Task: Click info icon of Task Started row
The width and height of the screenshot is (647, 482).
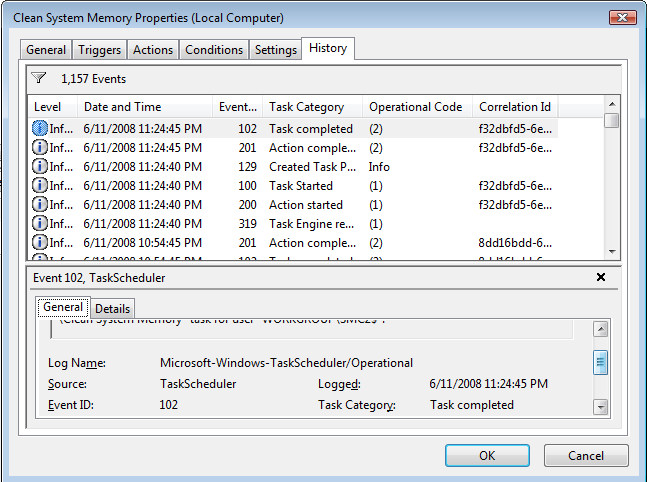Action: point(40,185)
